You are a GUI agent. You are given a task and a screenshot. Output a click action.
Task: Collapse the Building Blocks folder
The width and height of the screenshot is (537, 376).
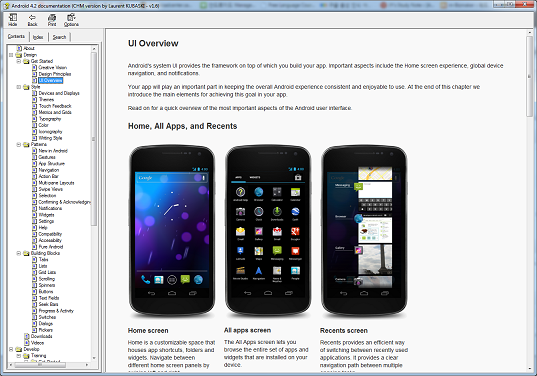(19, 253)
